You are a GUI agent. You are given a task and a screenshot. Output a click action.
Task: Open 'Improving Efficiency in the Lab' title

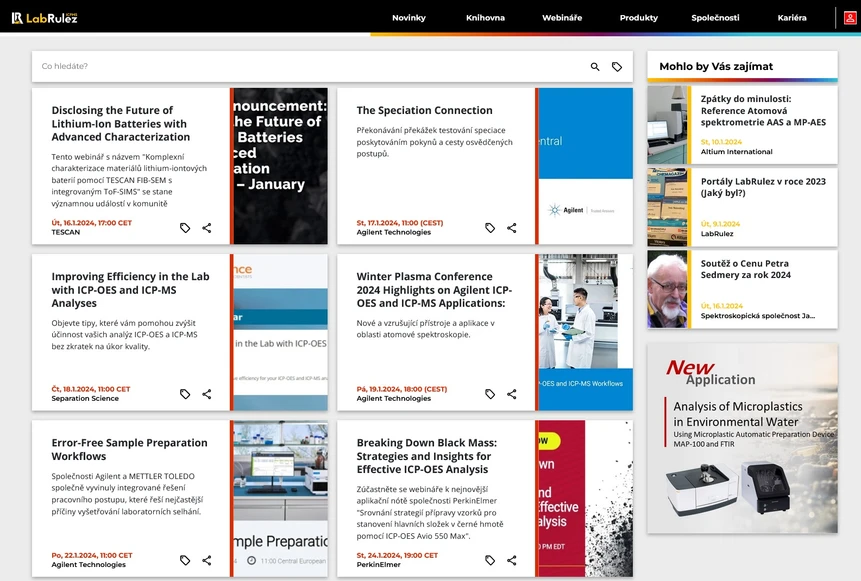[x=130, y=290]
